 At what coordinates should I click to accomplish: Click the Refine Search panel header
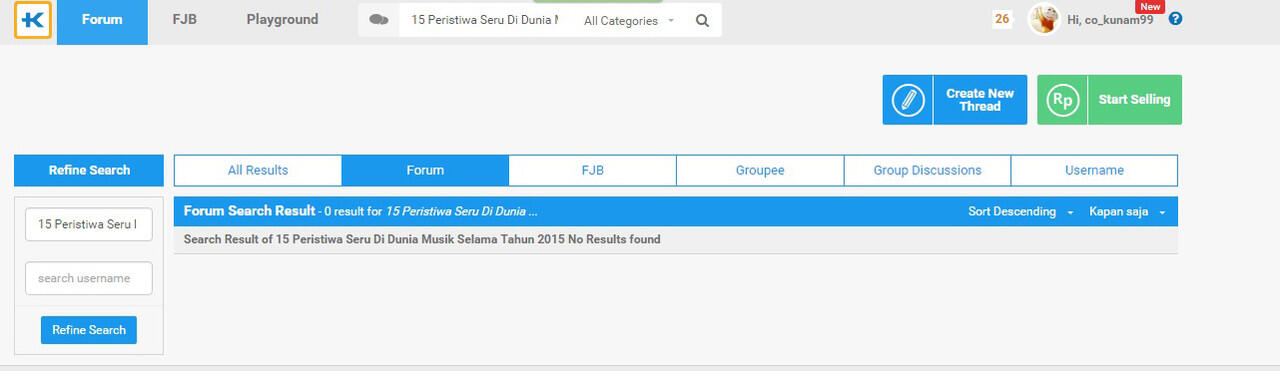(x=89, y=170)
